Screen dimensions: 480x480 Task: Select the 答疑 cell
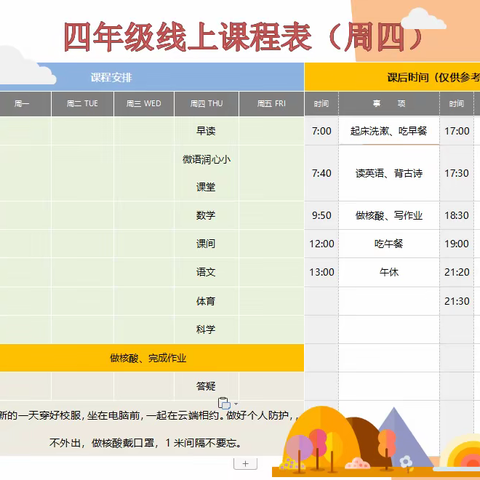tap(206, 386)
